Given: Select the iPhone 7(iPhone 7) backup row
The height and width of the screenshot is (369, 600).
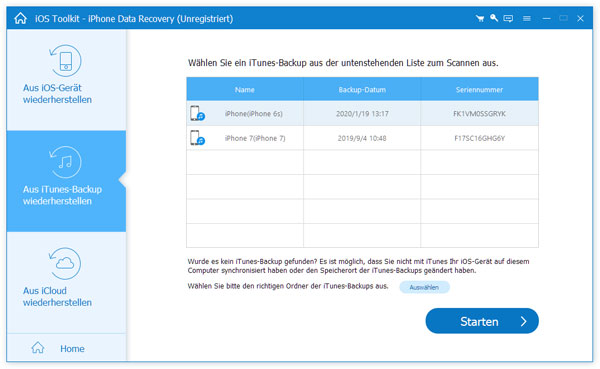Looking at the screenshot, I should (x=362, y=138).
